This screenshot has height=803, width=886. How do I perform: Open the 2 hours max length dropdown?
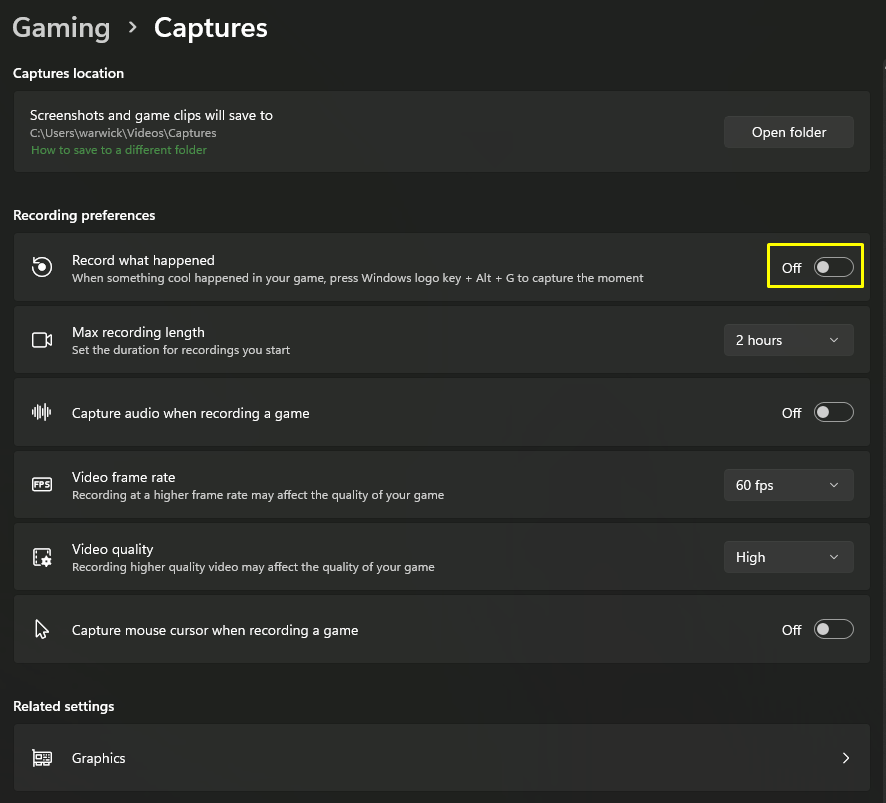coord(788,340)
